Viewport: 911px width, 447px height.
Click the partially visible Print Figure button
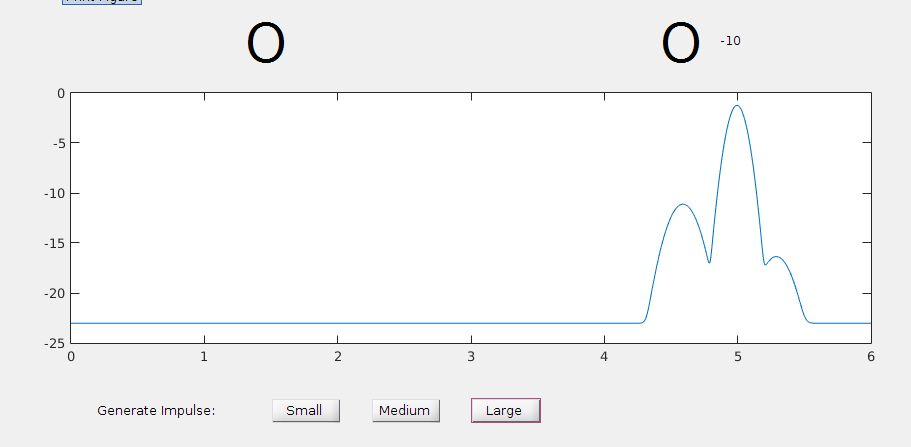tap(102, 2)
